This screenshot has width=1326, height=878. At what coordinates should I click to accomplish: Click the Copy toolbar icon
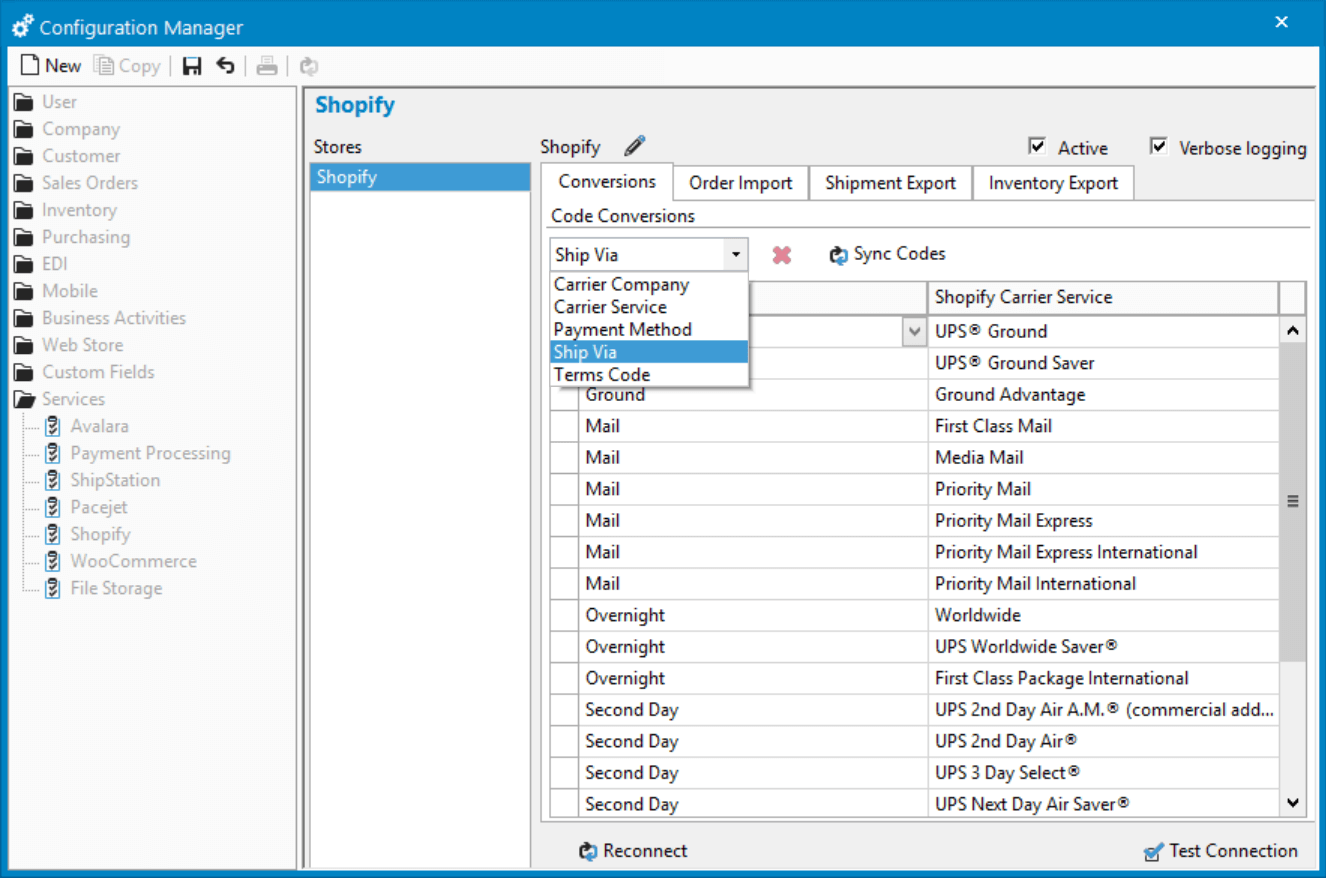[104, 66]
